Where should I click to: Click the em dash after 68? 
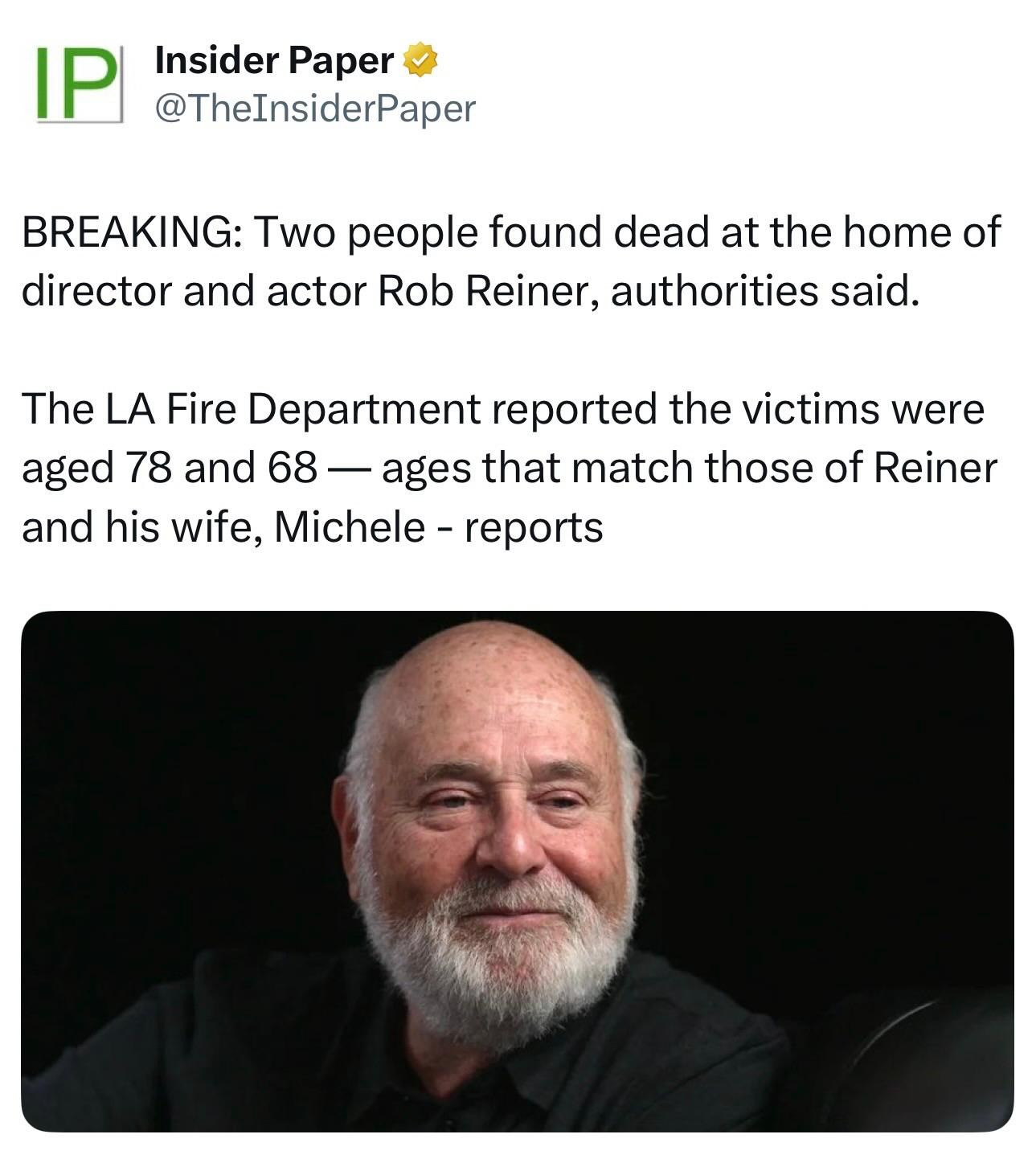tap(348, 469)
